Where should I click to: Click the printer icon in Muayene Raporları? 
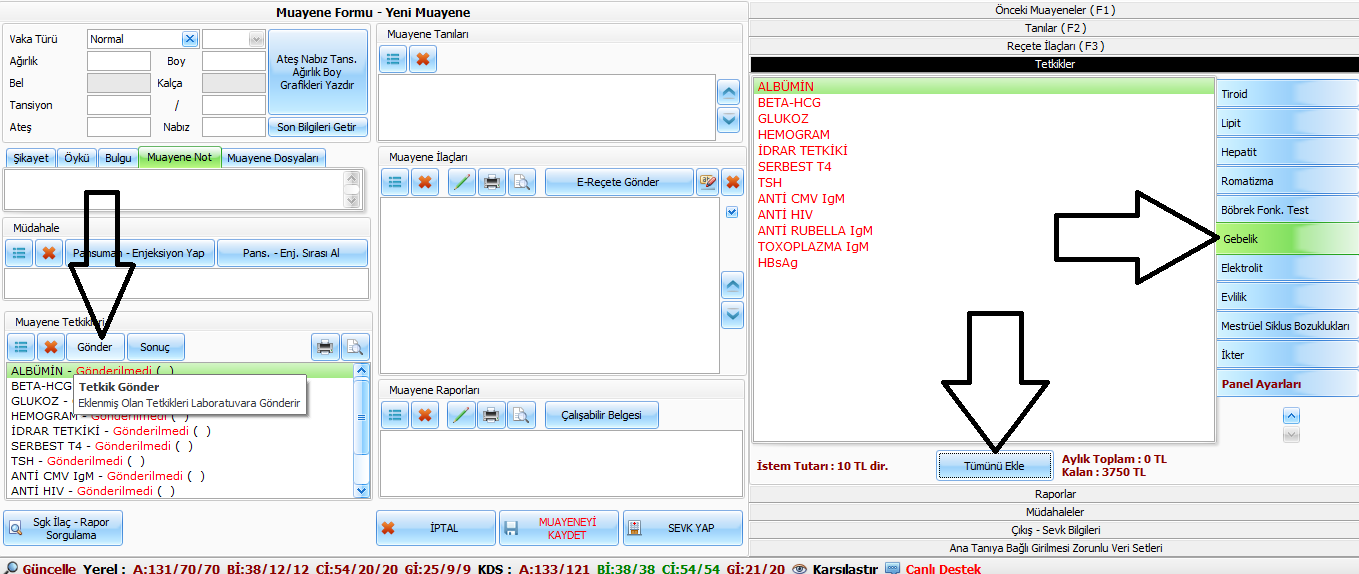click(491, 415)
